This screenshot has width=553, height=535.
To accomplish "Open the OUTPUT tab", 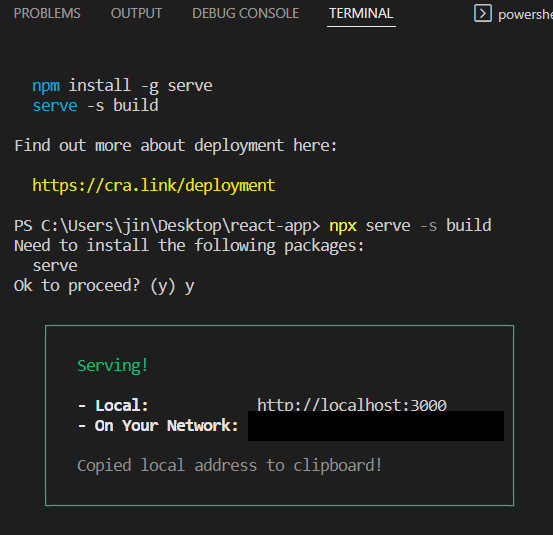I will 136,13.
